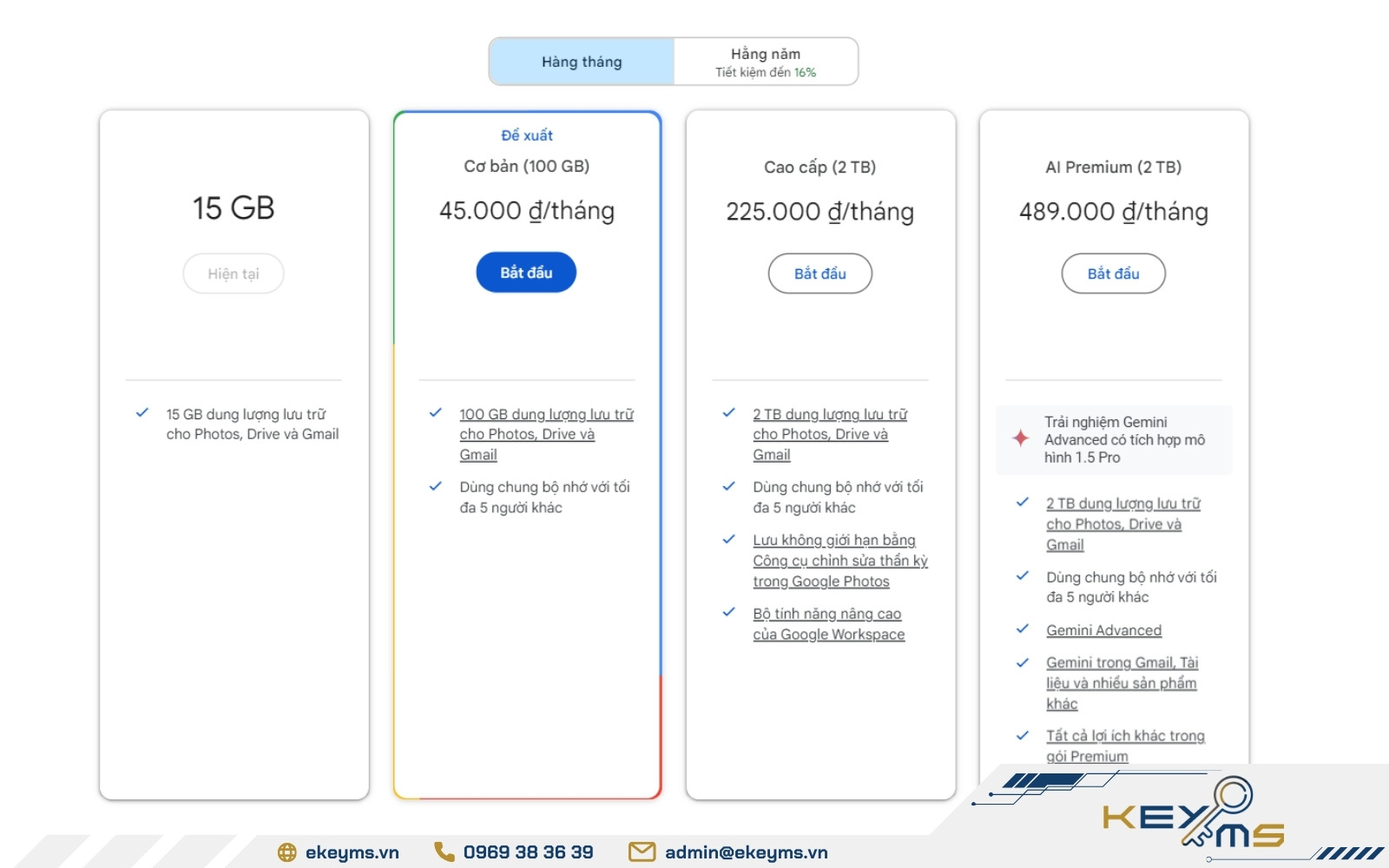Click the Cao cấp (2 TB) plan title
Viewport: 1389px width, 868px height.
coord(820,167)
